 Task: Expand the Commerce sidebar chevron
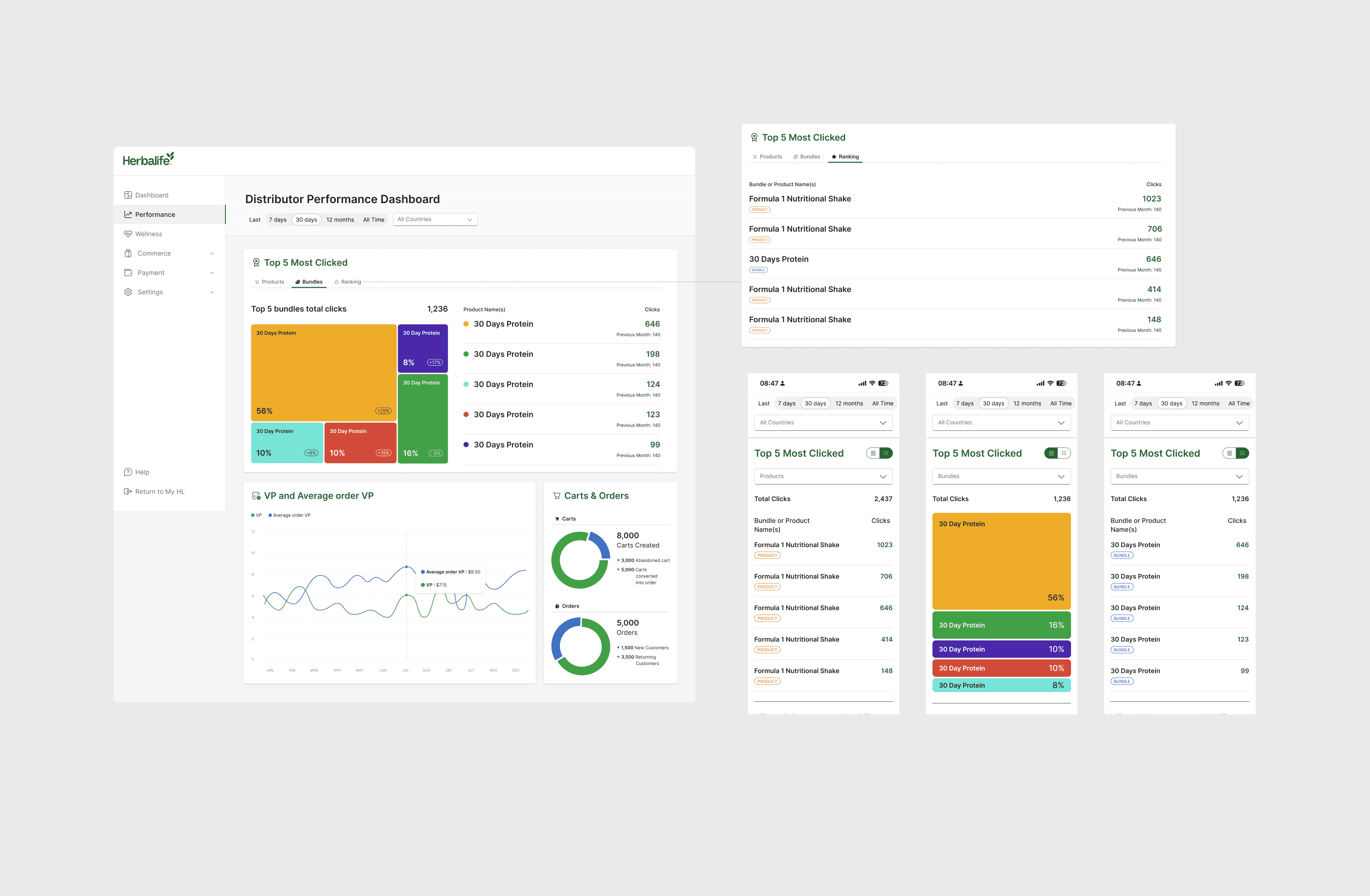212,254
